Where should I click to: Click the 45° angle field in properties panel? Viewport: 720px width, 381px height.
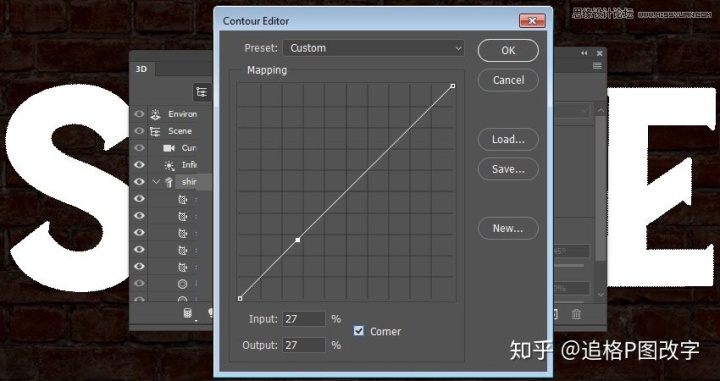point(571,251)
